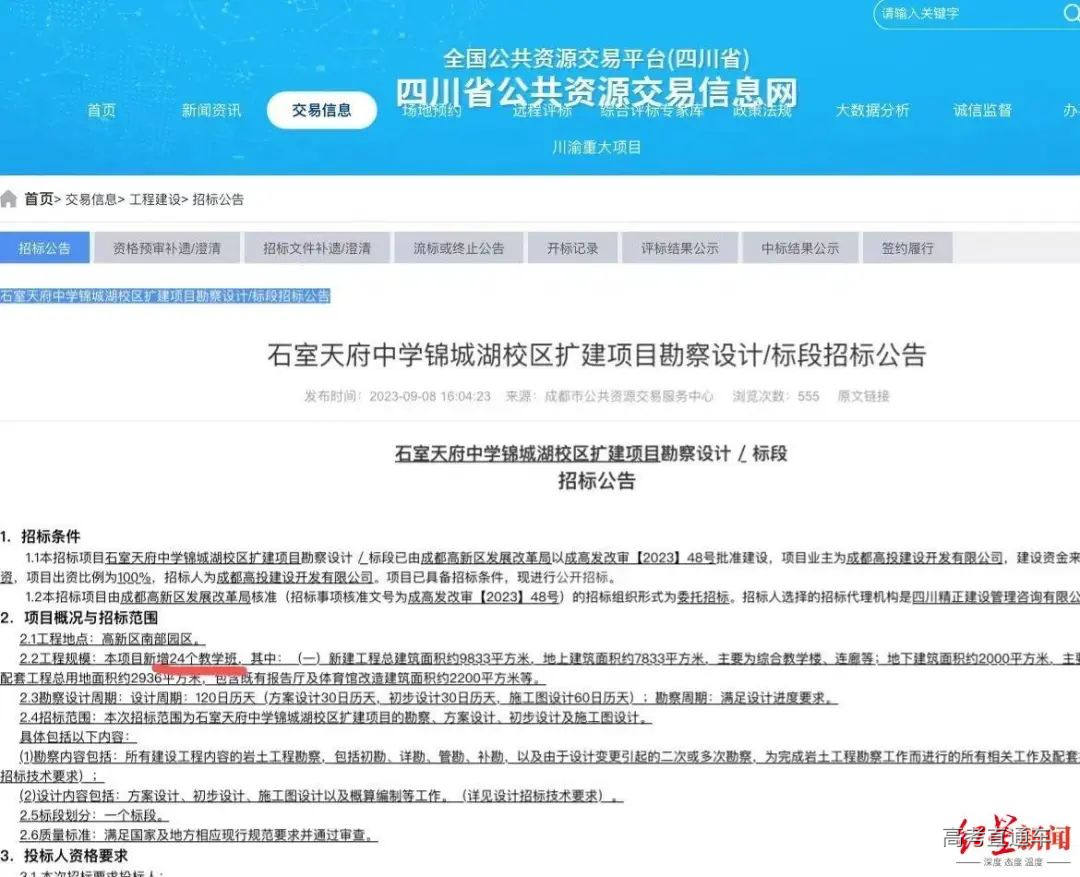This screenshot has height=877, width=1080.
Task: Switch to the 流标或终止公告 tab
Action: [x=459, y=247]
